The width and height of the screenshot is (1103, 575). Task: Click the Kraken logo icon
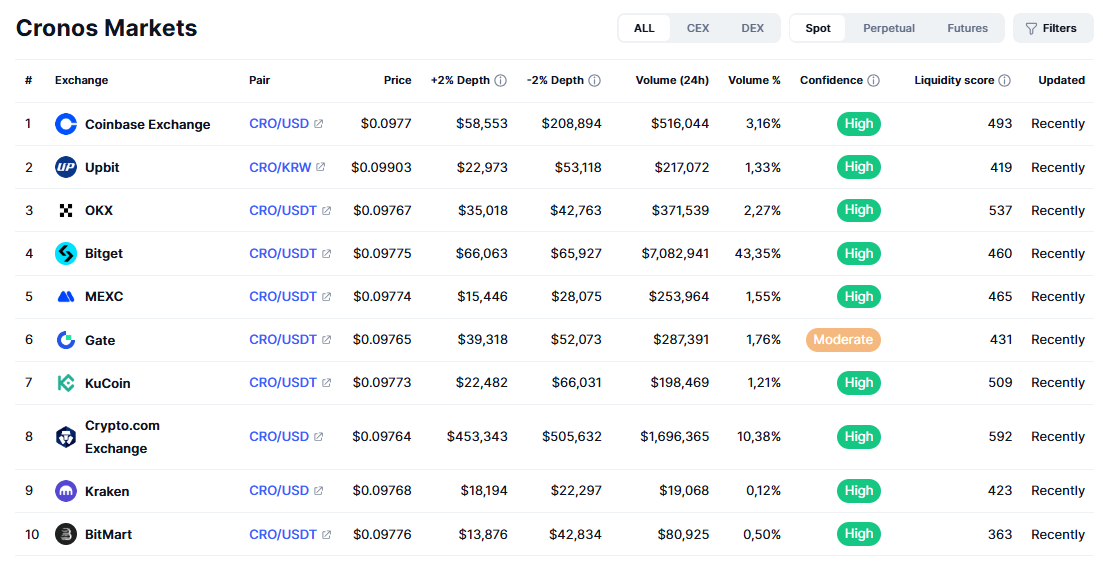coord(66,491)
